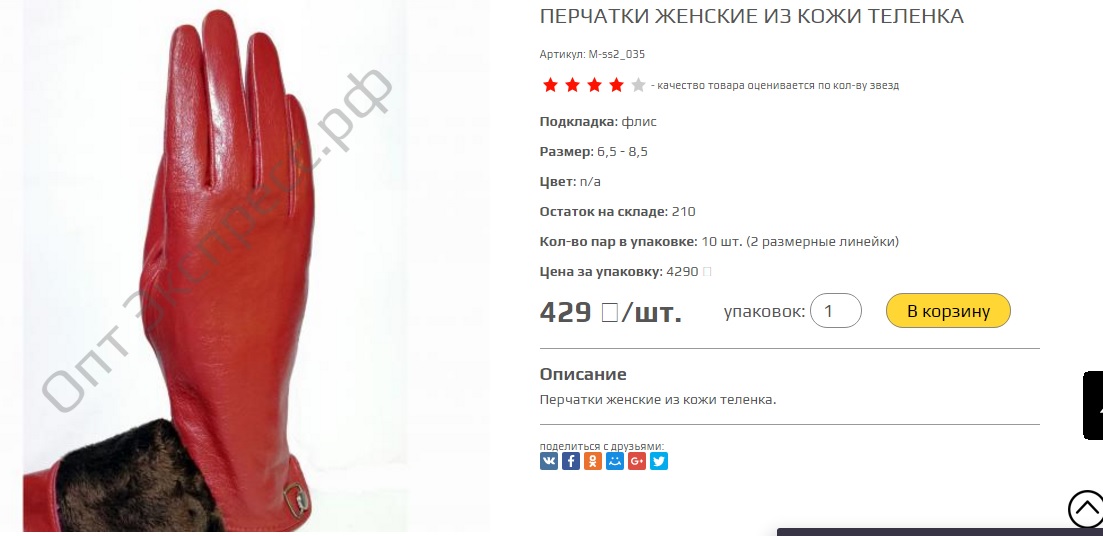This screenshot has height=536, width=1103.
Task: Share via the red Google+ icon
Action: point(637,461)
